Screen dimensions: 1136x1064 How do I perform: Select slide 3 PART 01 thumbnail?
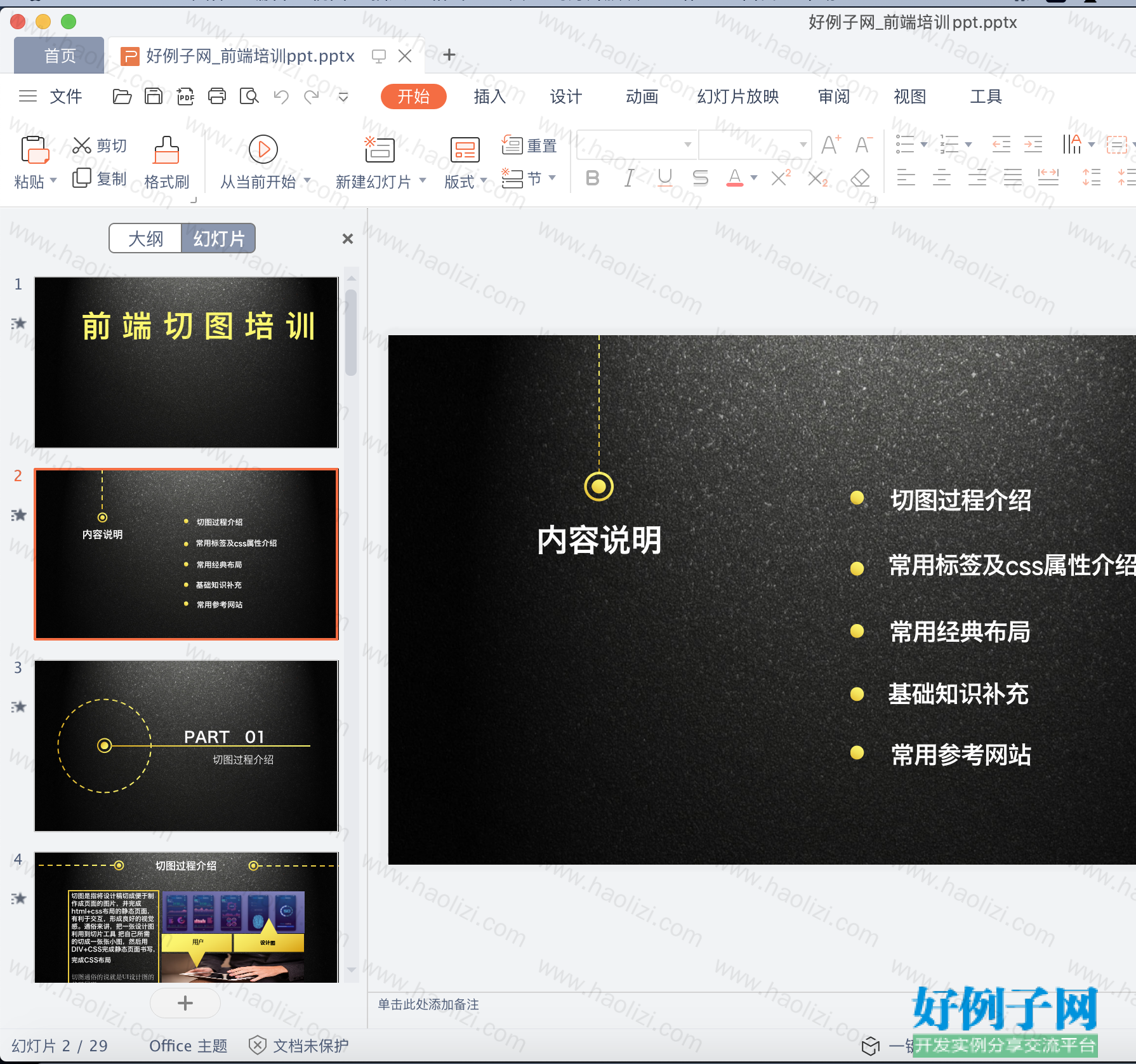click(186, 746)
